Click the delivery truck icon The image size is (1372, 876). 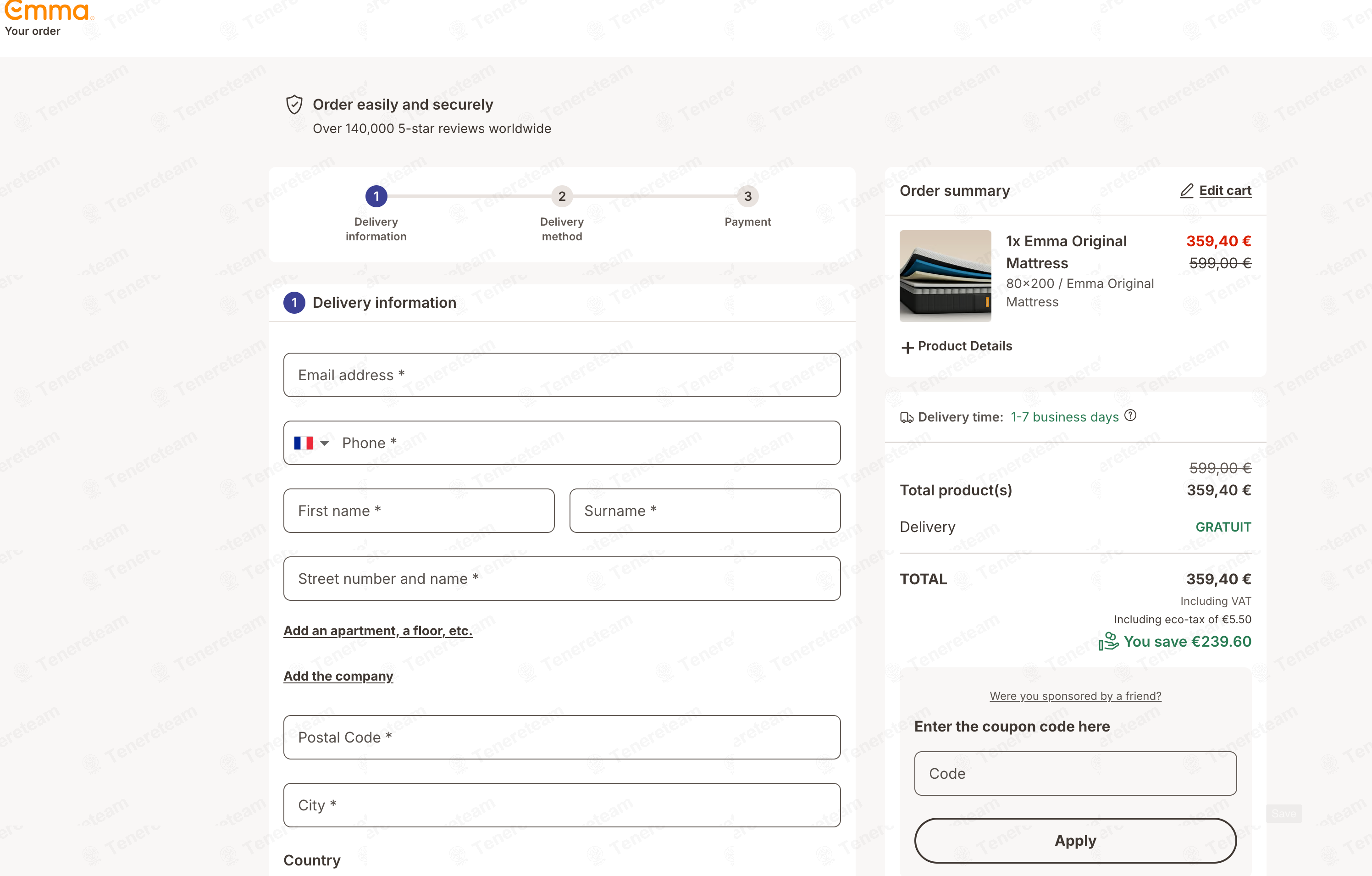point(907,418)
